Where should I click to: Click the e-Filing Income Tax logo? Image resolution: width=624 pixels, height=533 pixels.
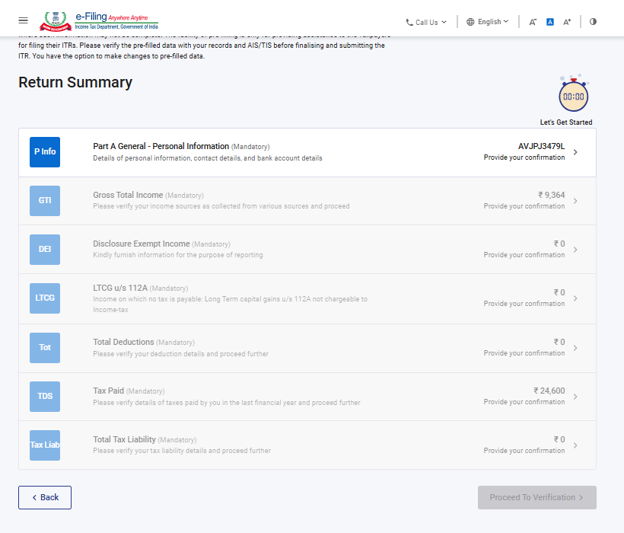pyautogui.click(x=99, y=21)
